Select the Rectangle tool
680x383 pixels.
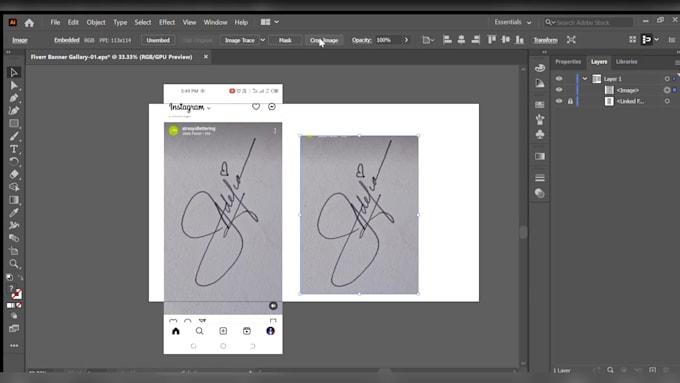coord(14,124)
